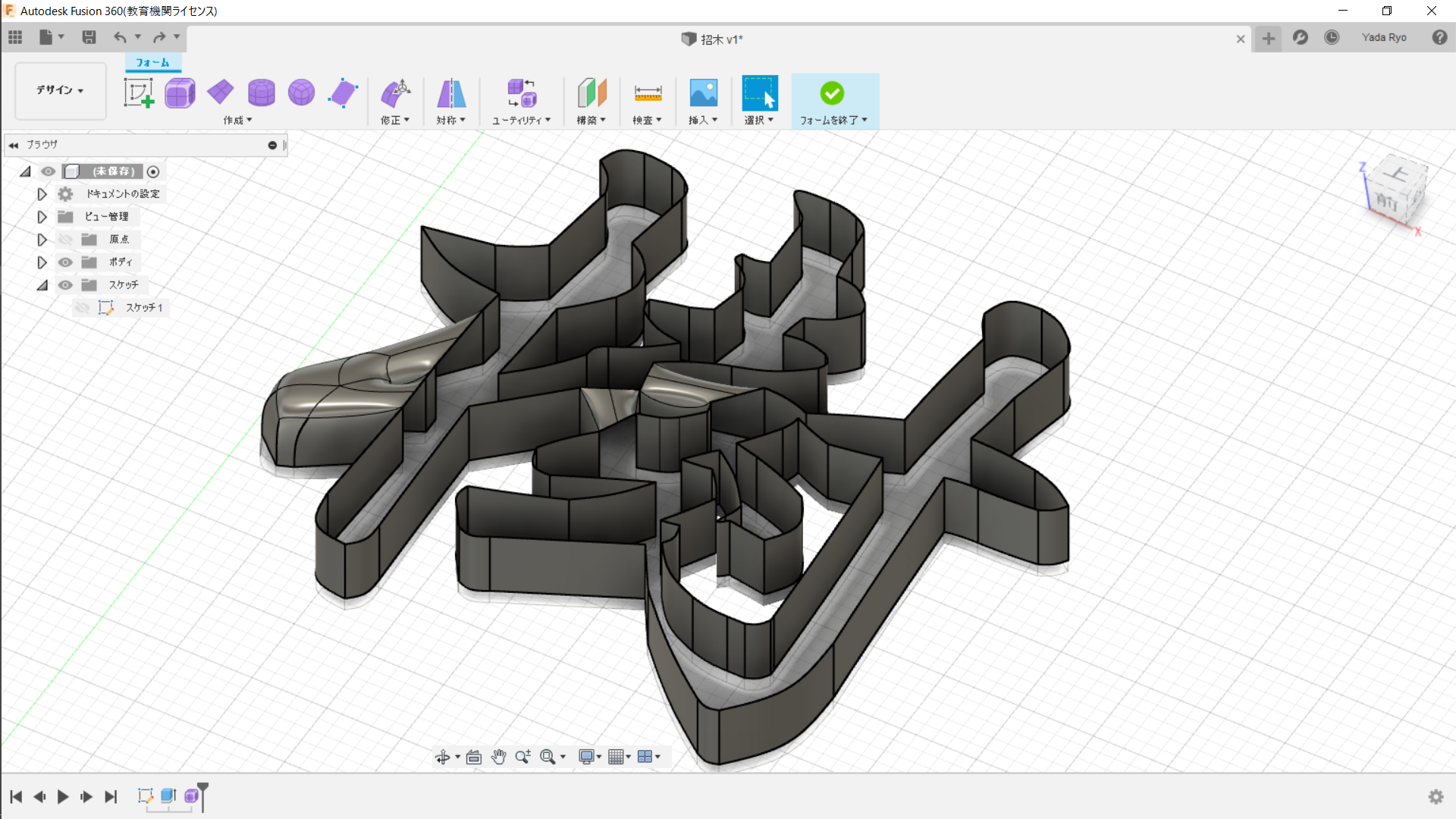
Task: Click the Edit Form icon
Action: 395,93
